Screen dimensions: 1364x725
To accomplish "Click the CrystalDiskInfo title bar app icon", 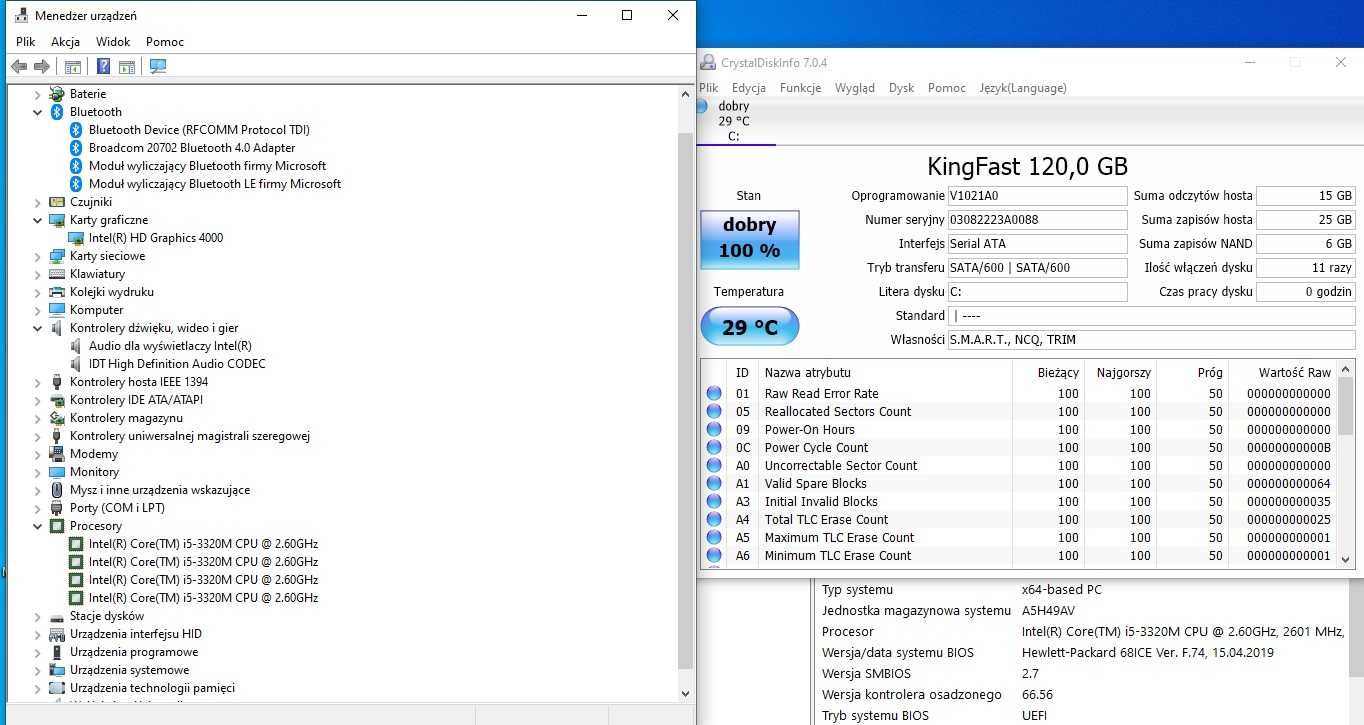I will click(x=708, y=62).
